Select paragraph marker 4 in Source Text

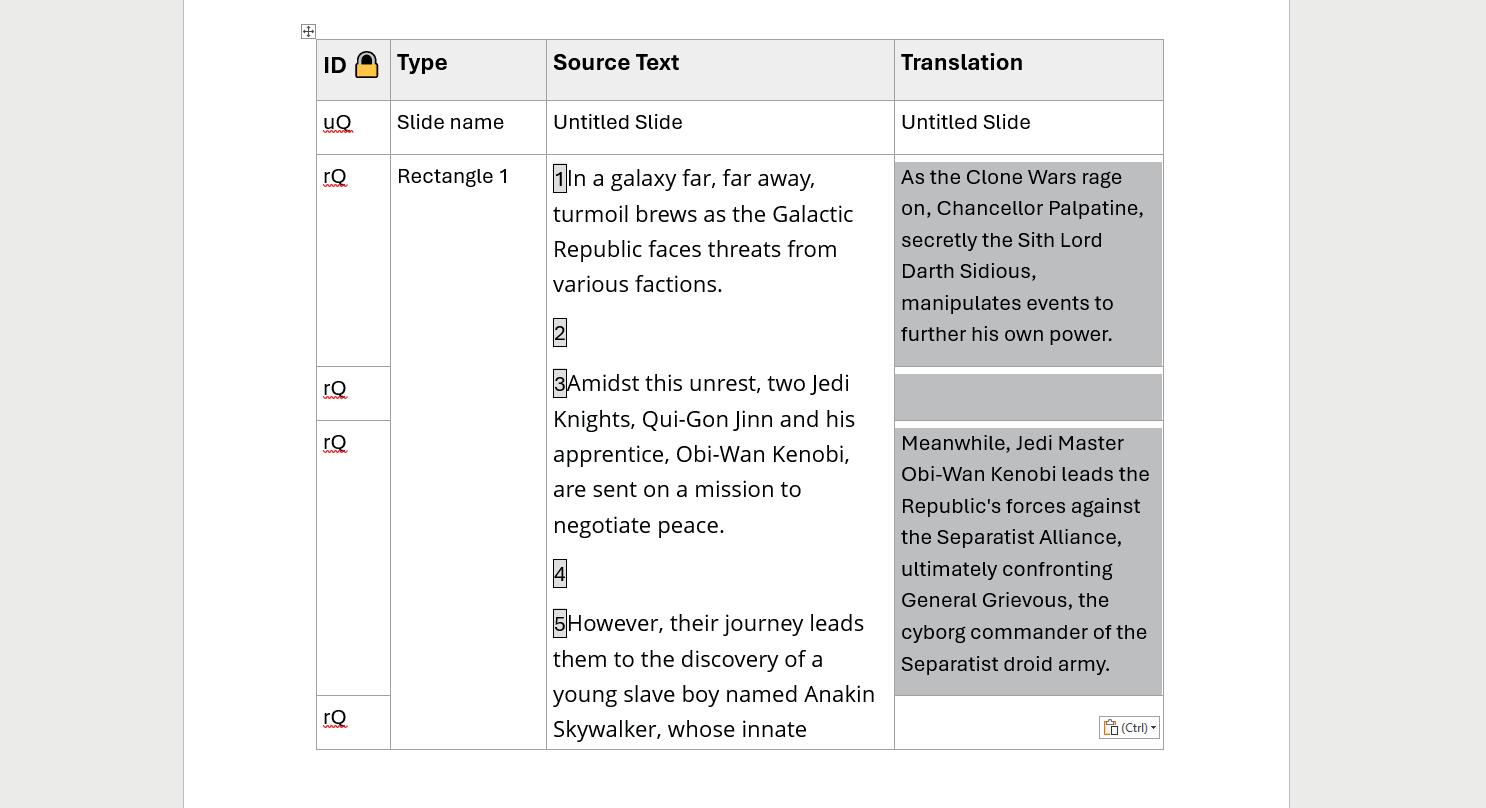[x=560, y=574]
